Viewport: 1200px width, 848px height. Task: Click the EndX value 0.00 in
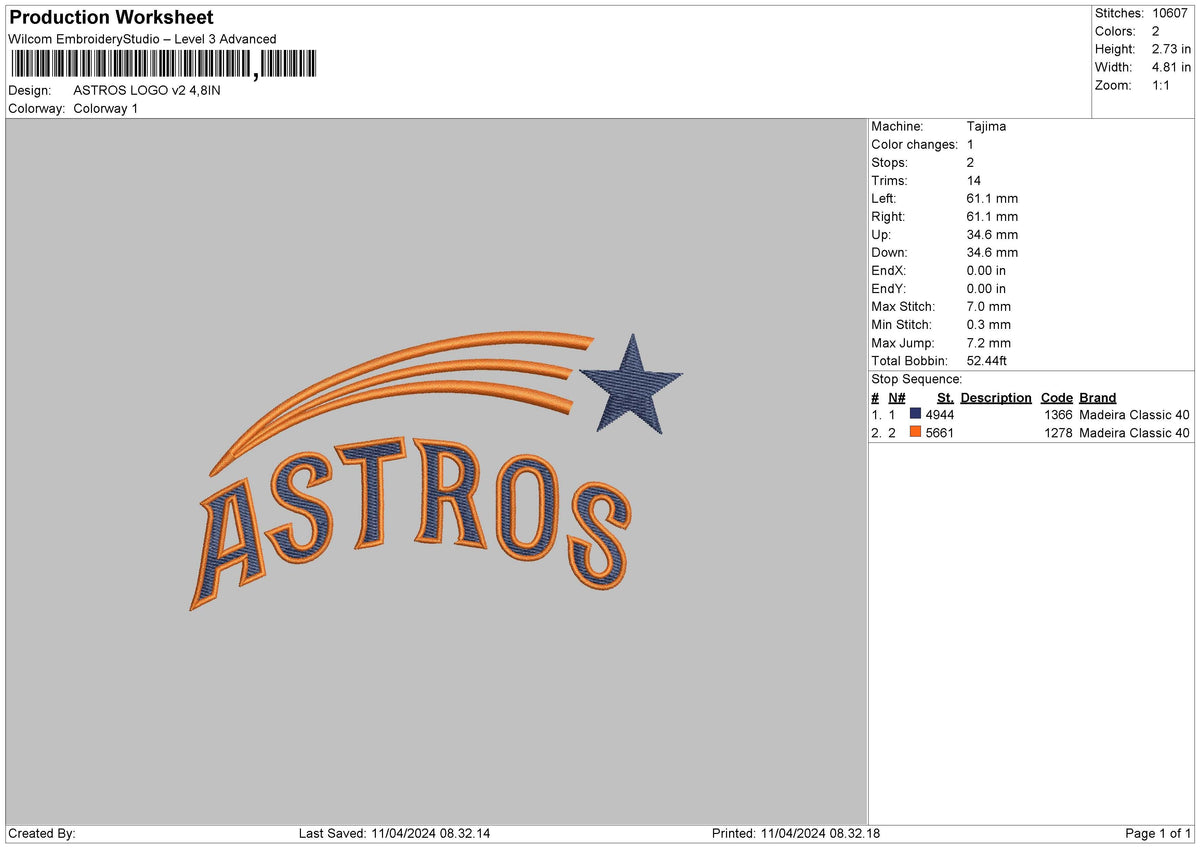pos(986,270)
